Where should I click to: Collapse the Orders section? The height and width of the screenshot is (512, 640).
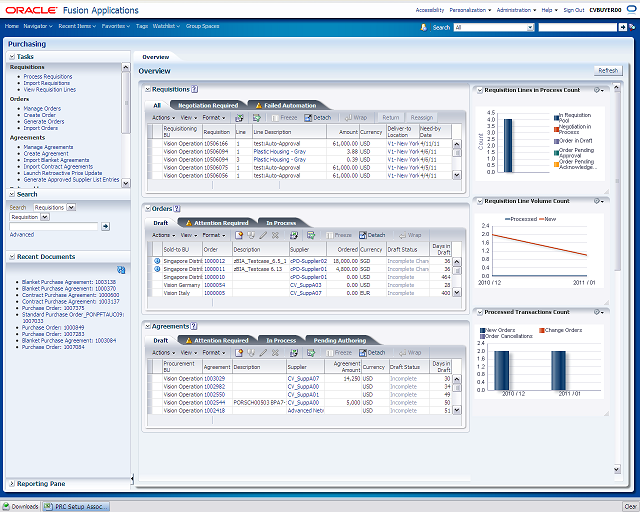coord(148,209)
